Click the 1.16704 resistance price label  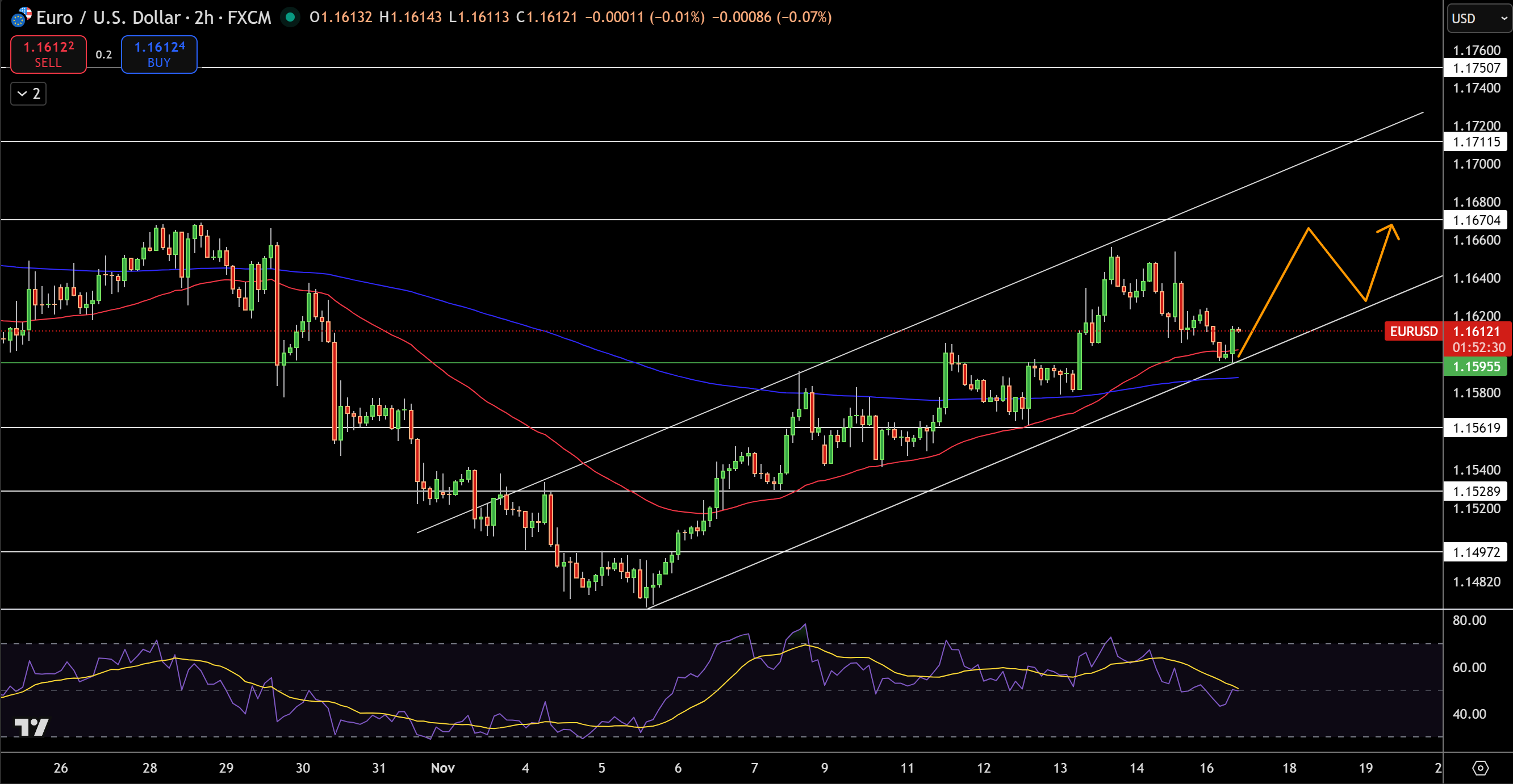coord(1476,220)
